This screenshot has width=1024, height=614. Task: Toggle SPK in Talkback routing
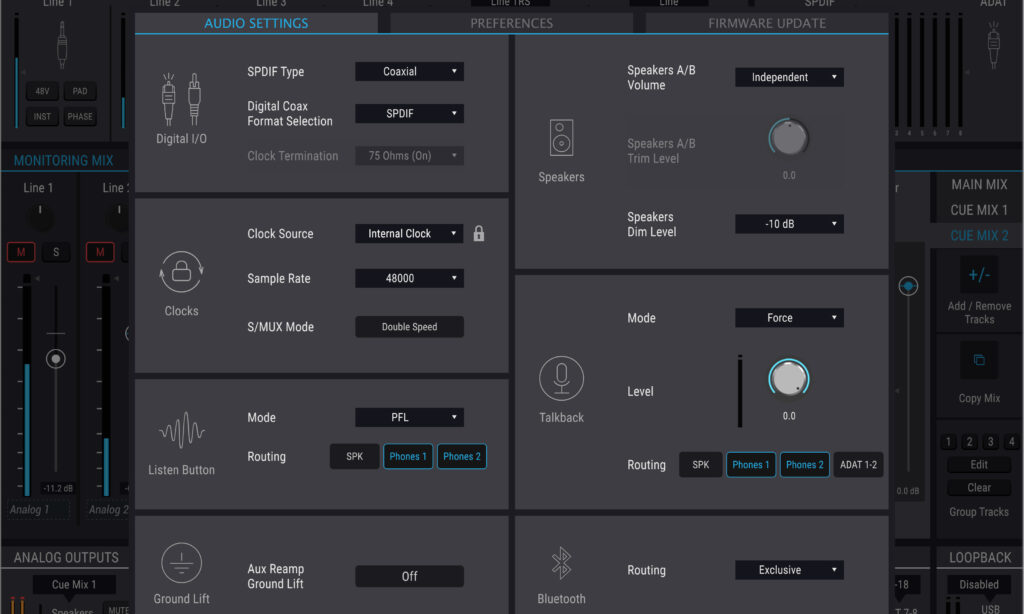click(701, 465)
